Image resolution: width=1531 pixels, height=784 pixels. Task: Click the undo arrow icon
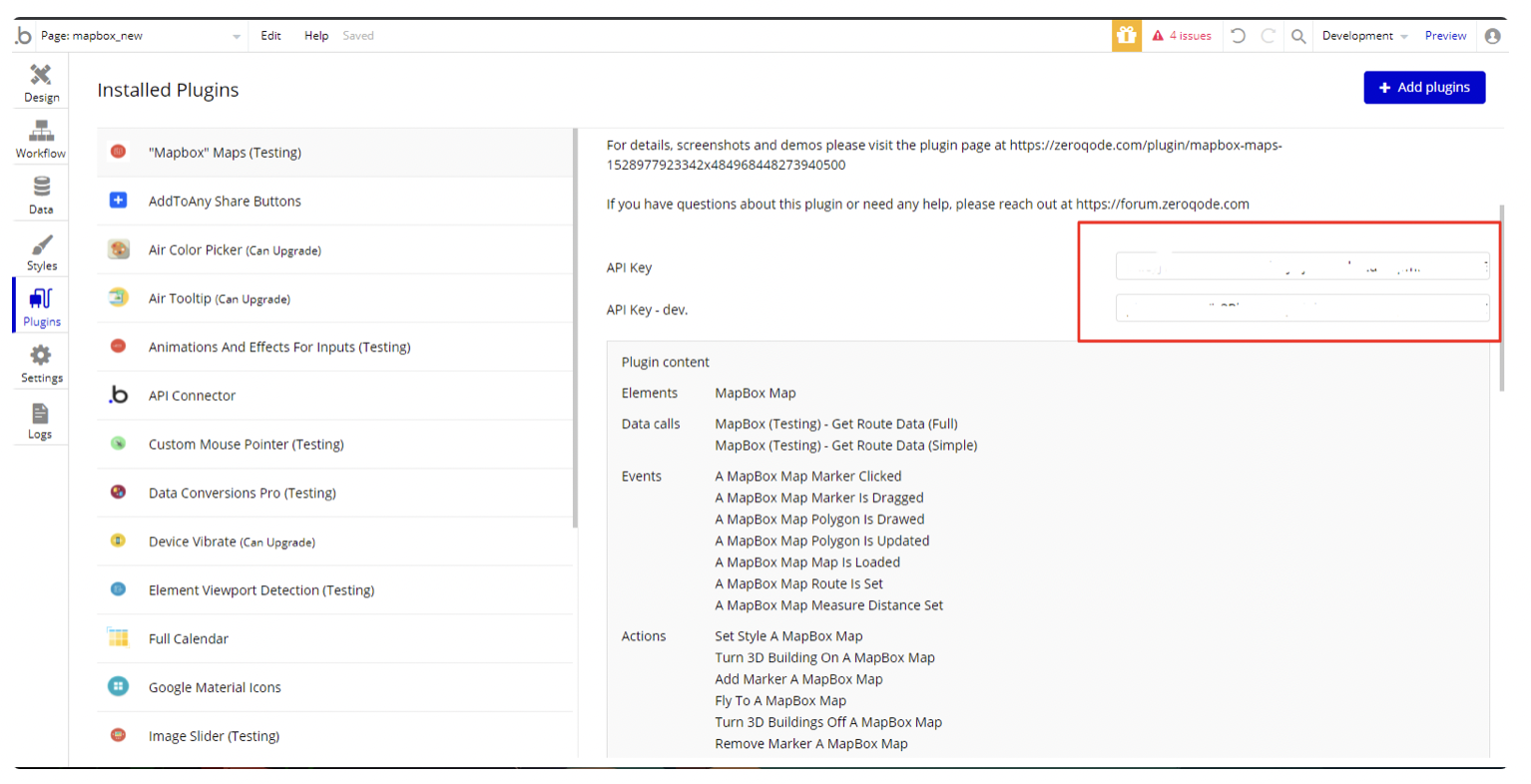pos(1238,36)
